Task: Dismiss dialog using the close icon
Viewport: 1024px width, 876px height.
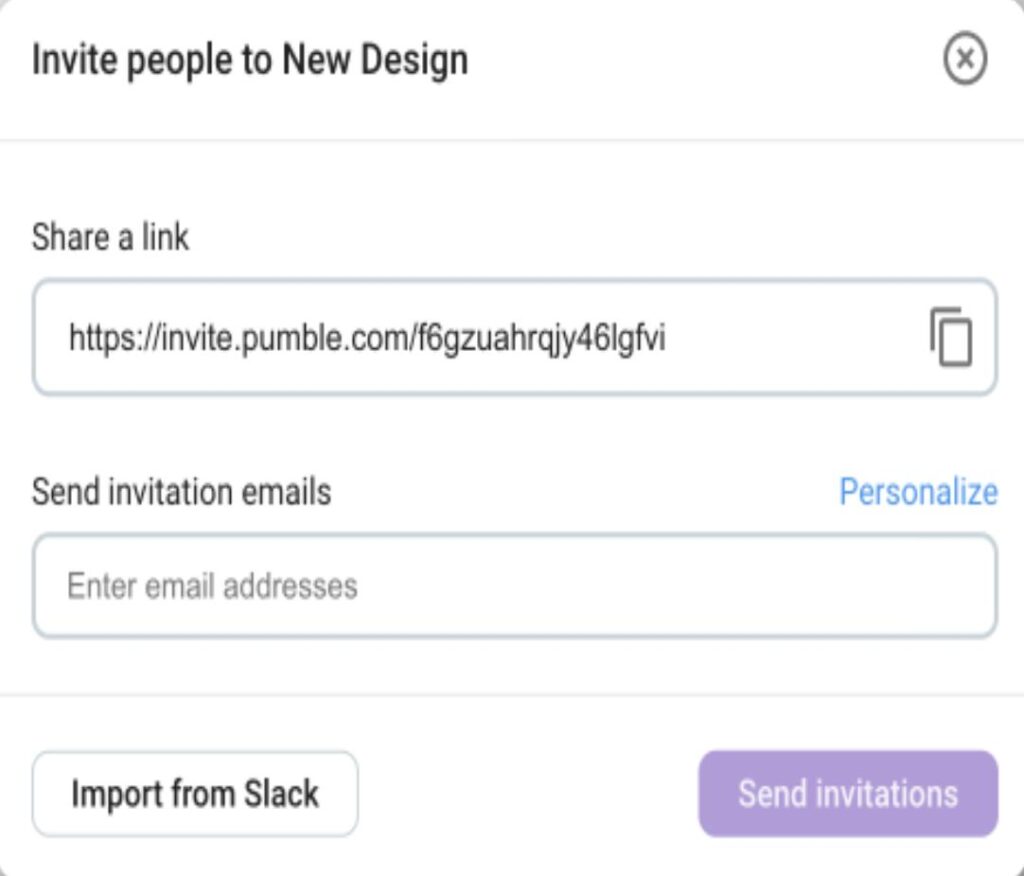Action: coord(965,58)
